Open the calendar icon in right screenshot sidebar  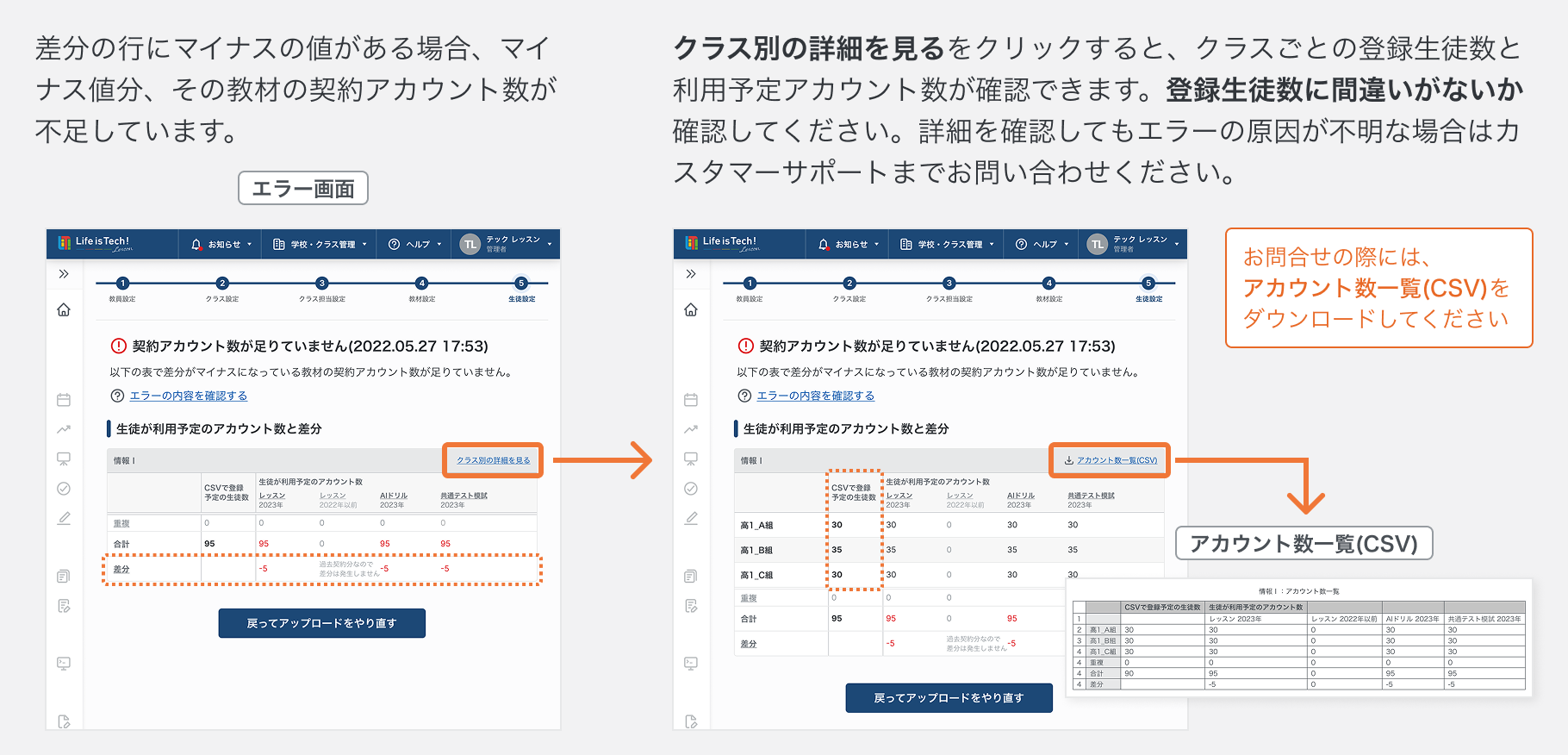(x=691, y=400)
